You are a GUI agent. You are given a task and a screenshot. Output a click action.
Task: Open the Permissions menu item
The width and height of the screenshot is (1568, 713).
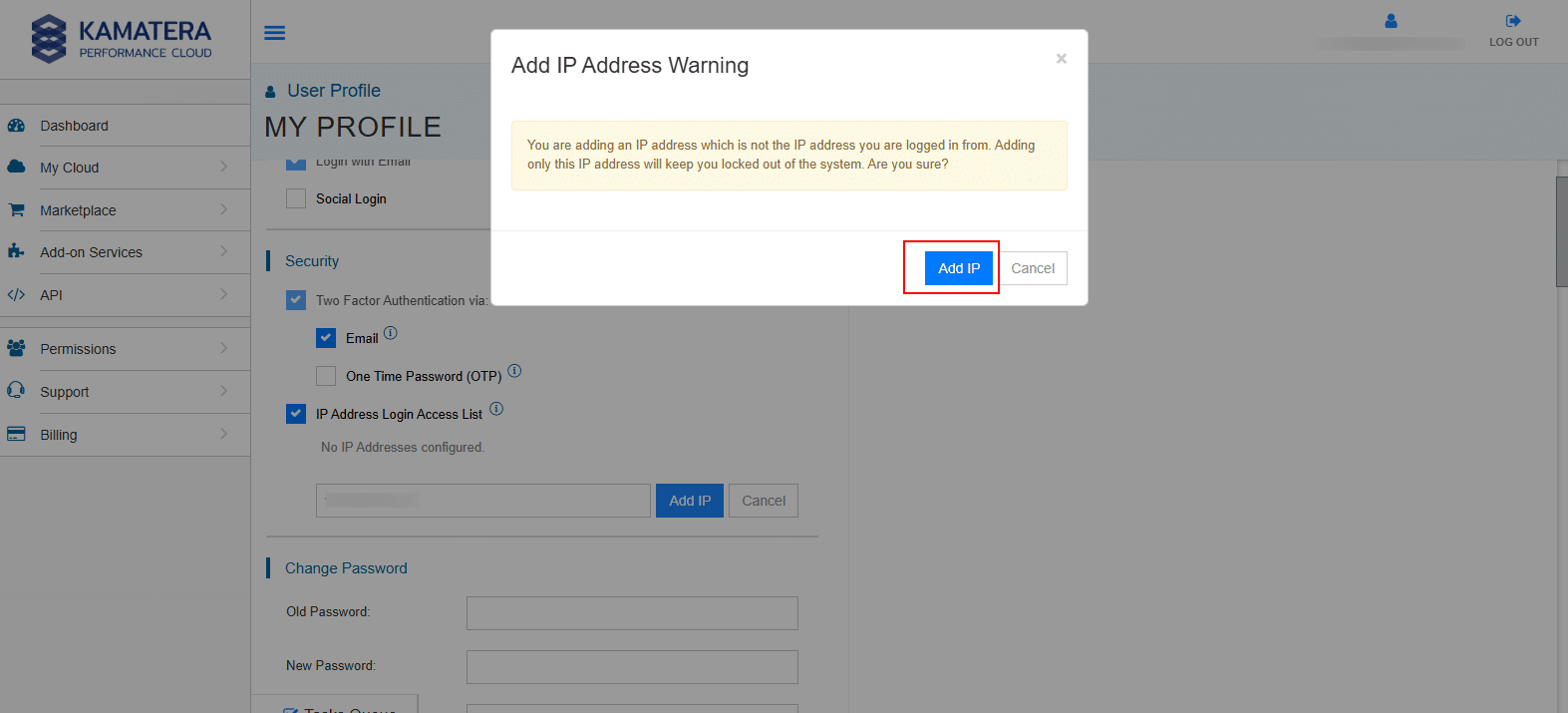(78, 349)
